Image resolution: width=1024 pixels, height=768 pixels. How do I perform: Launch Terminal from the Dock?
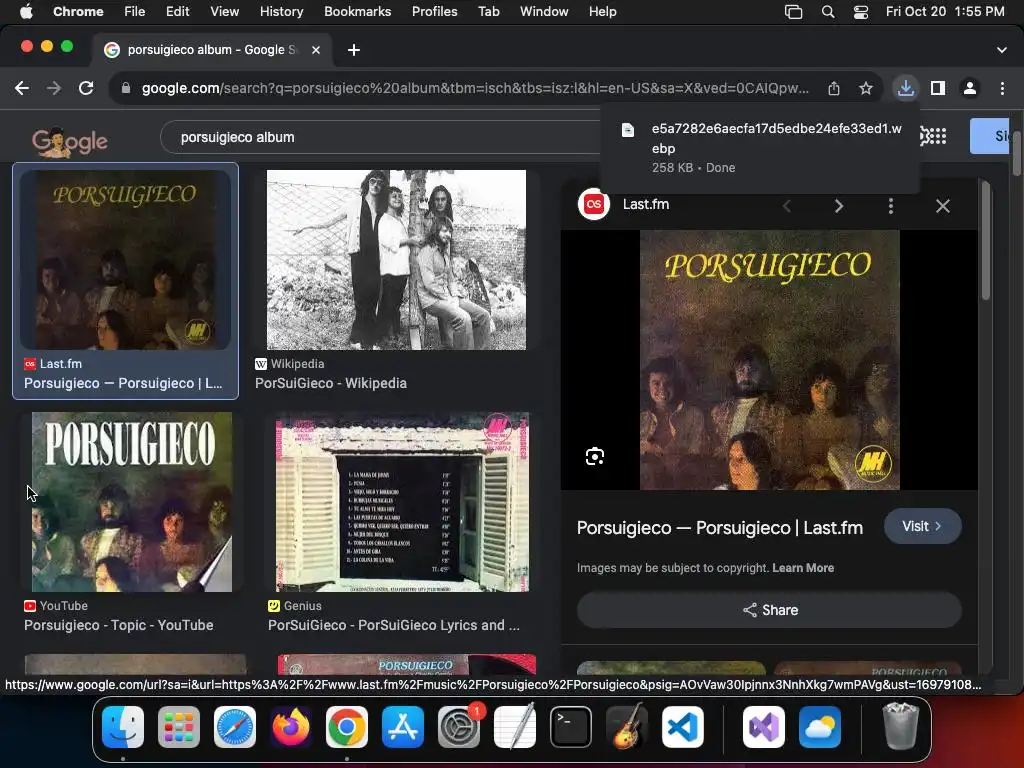[571, 727]
